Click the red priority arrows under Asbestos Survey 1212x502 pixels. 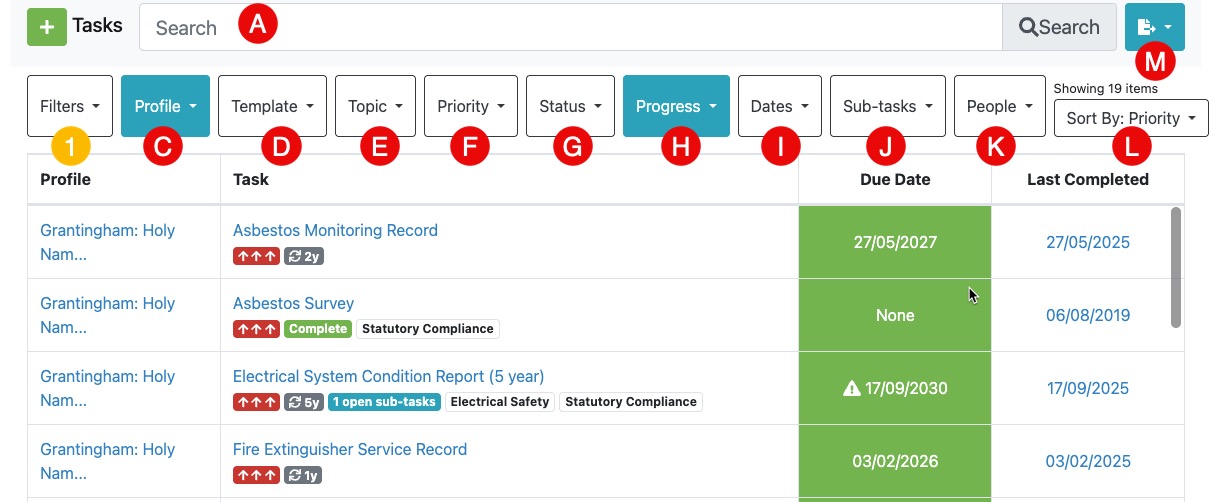256,329
